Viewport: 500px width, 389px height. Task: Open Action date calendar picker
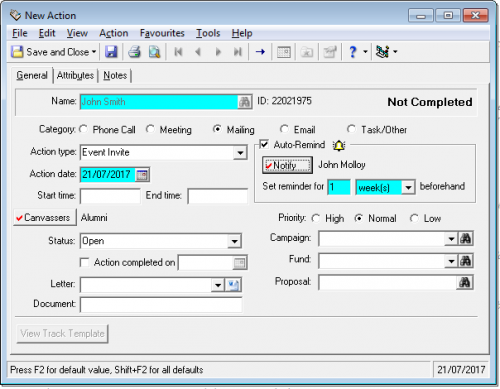[142, 175]
